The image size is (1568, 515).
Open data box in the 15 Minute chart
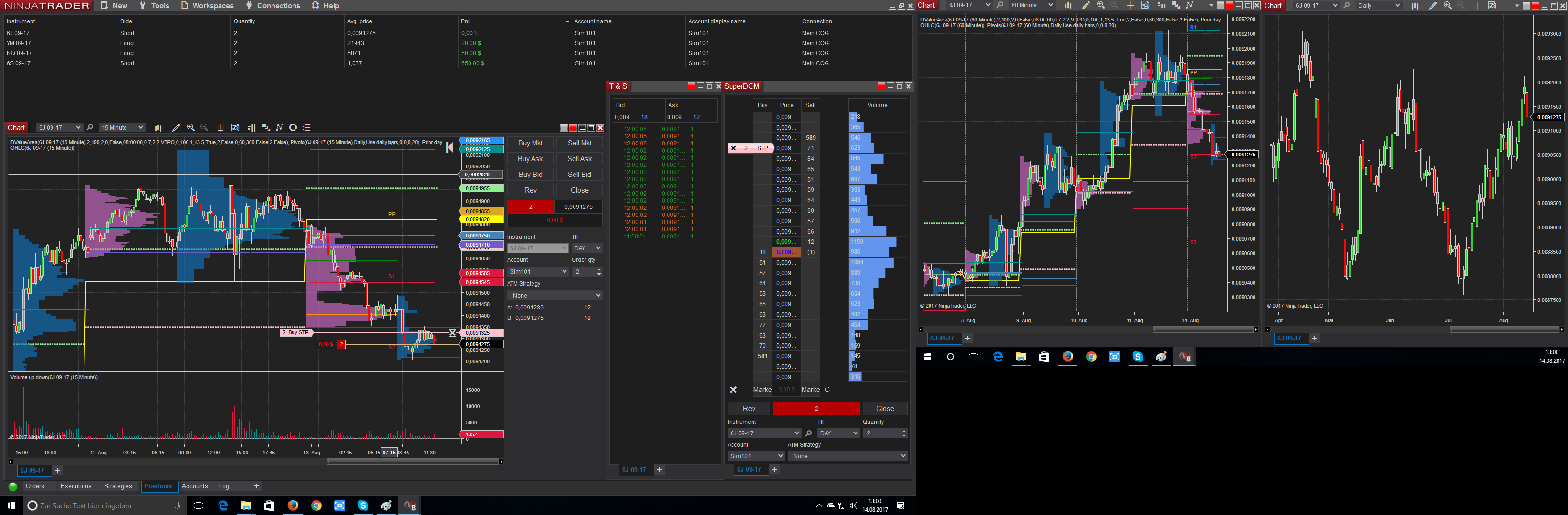click(x=235, y=128)
